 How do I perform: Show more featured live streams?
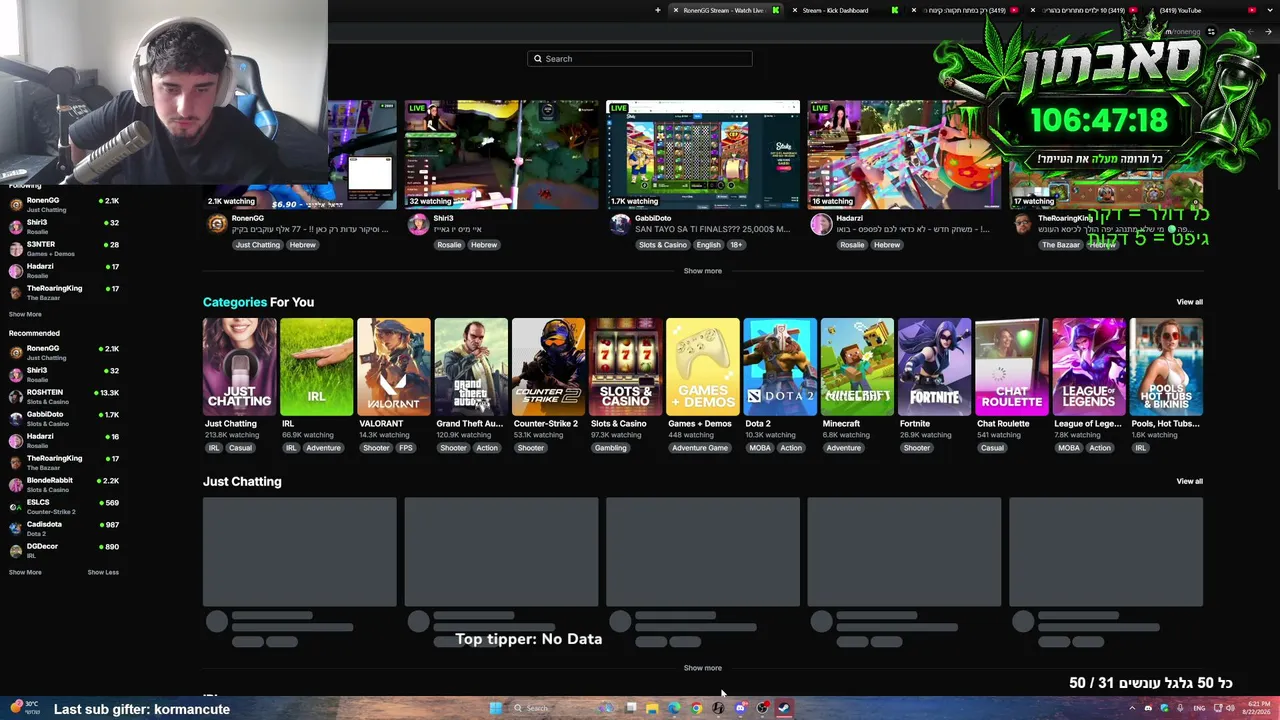tap(702, 271)
